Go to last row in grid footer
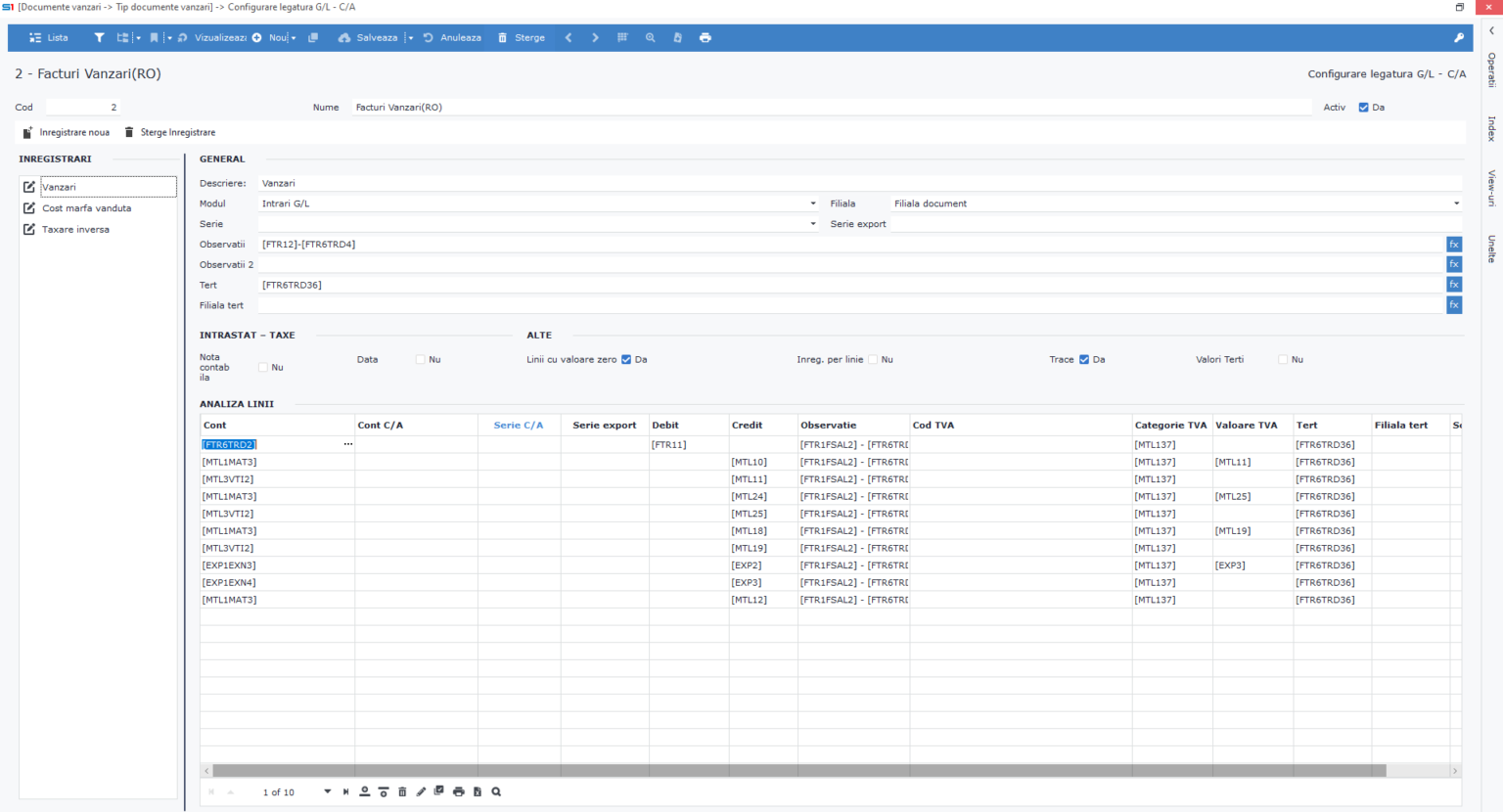 pos(345,791)
